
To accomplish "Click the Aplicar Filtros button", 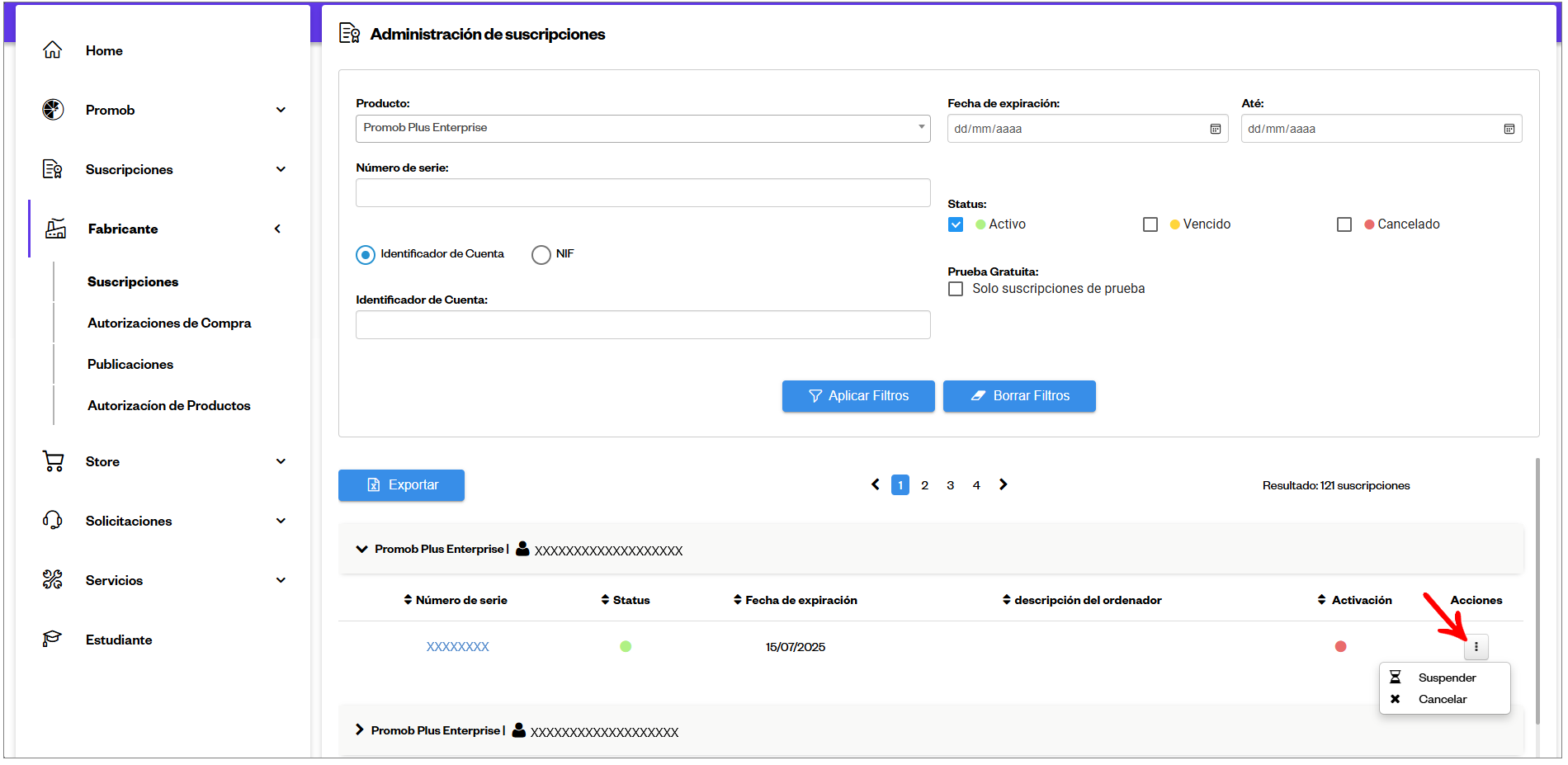I will [858, 396].
